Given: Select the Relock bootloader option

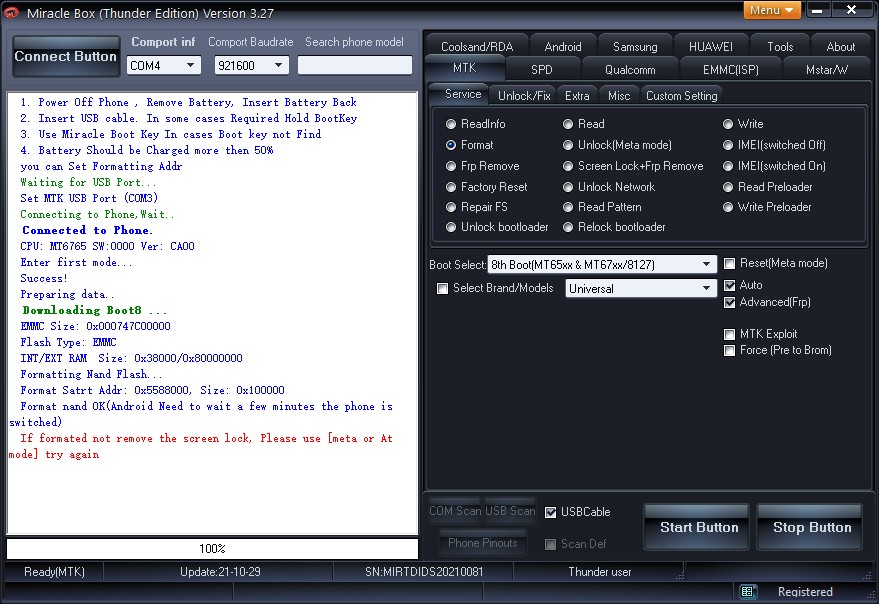Looking at the screenshot, I should point(614,227).
